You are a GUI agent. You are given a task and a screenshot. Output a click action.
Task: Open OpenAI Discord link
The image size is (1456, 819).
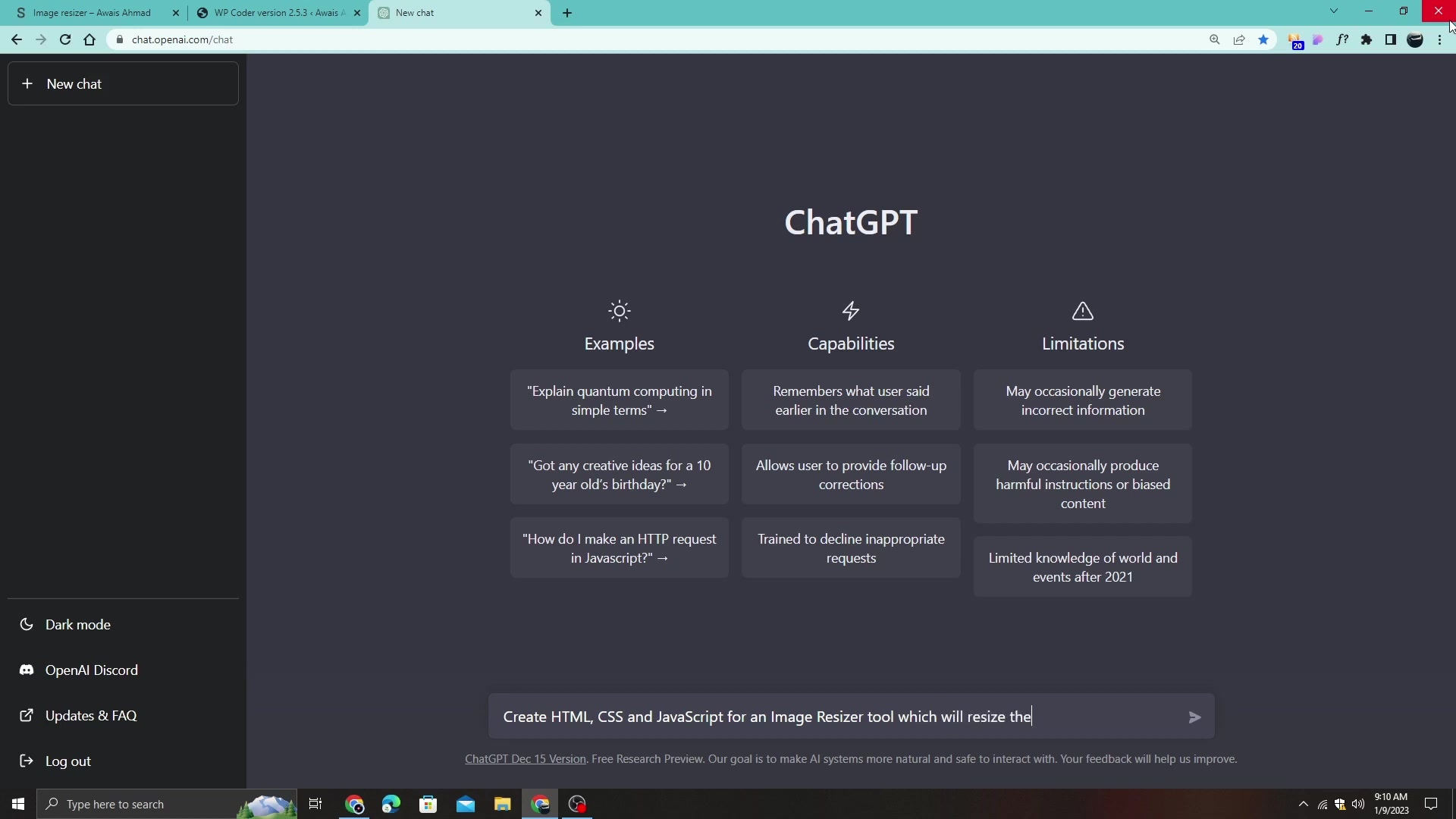coord(123,670)
